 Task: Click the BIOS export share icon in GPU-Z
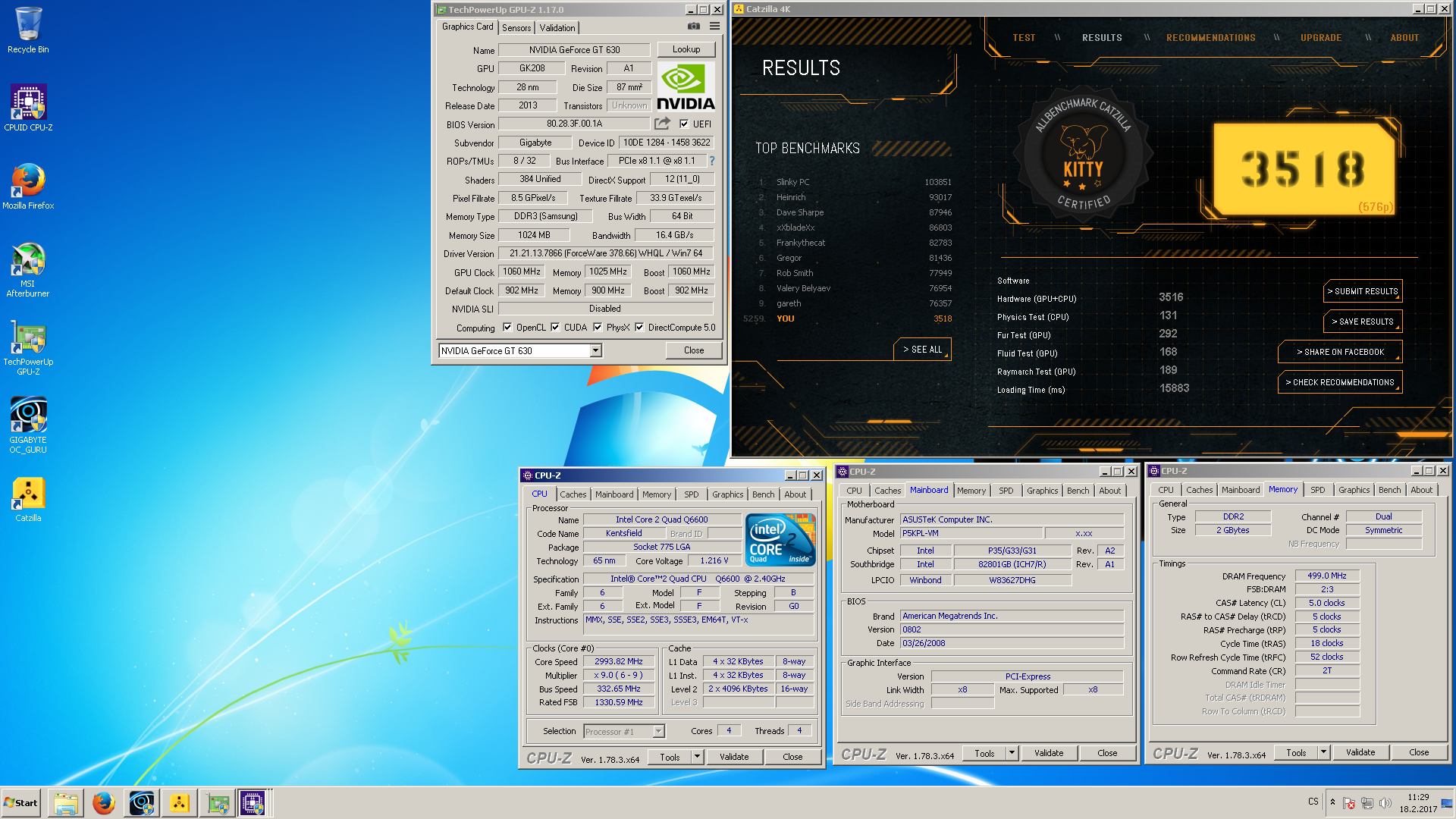click(662, 124)
